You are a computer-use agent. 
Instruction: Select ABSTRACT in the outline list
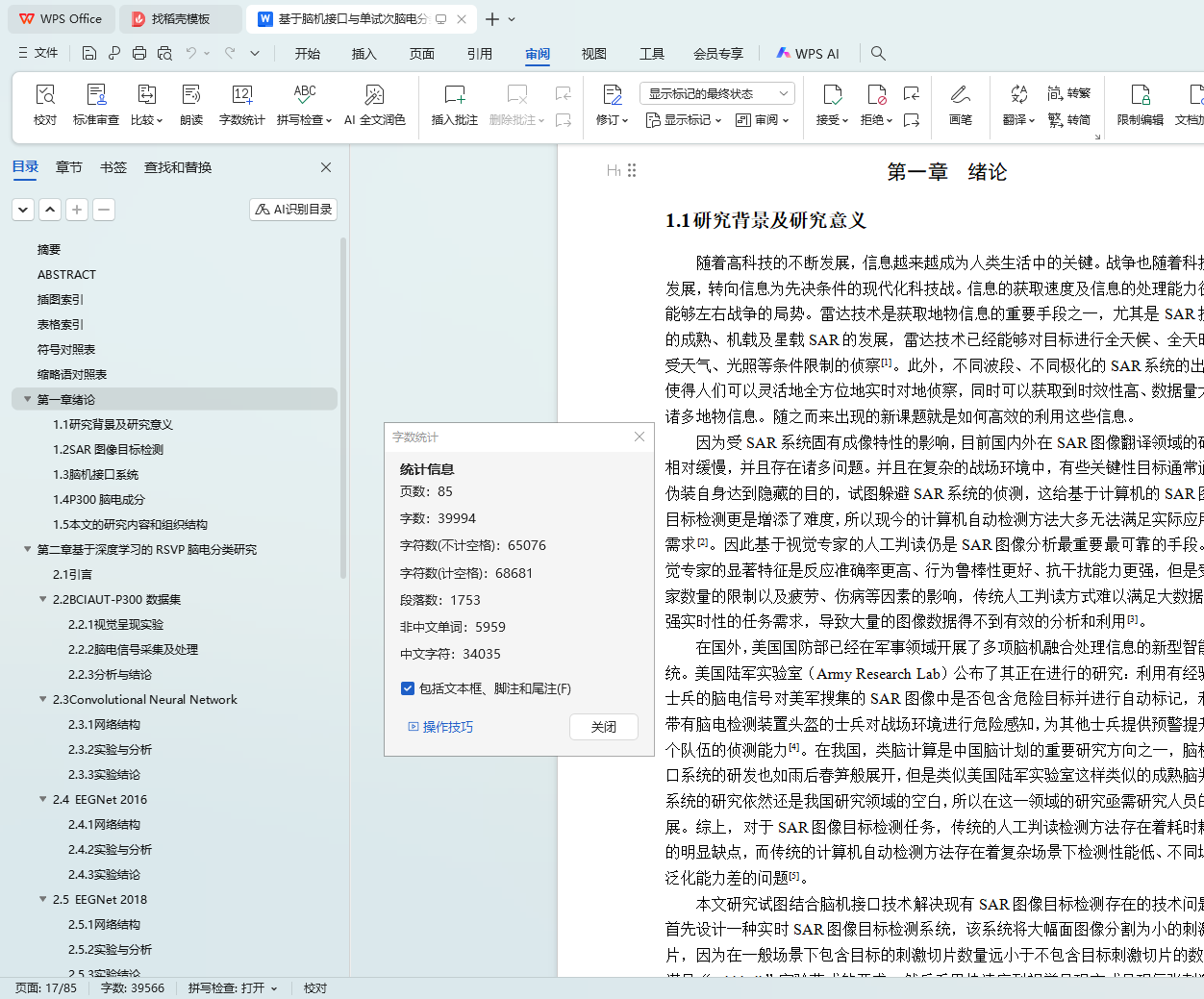click(66, 274)
